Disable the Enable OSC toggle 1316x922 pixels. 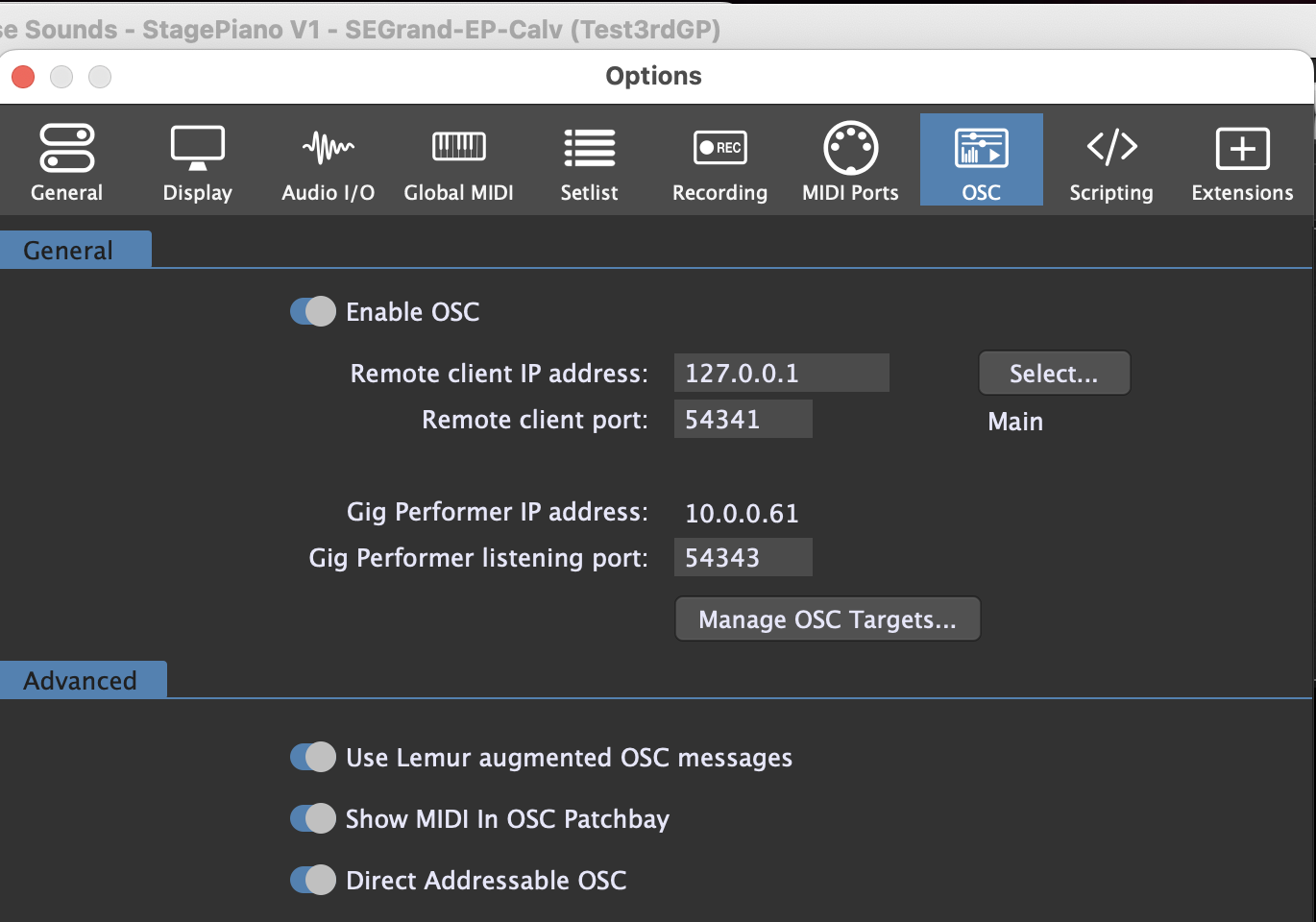pos(313,311)
